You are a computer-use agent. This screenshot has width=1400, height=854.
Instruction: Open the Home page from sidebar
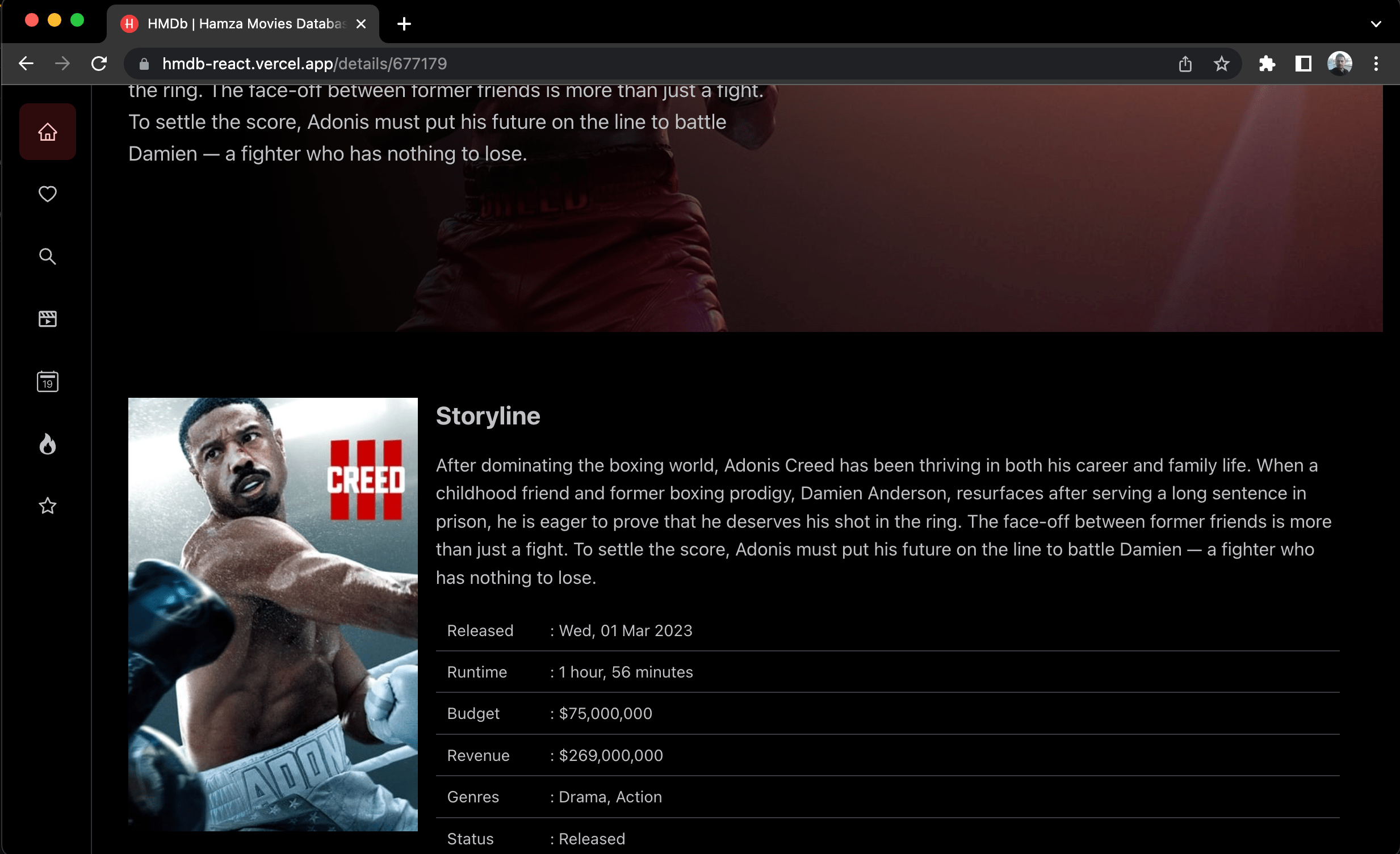point(48,132)
